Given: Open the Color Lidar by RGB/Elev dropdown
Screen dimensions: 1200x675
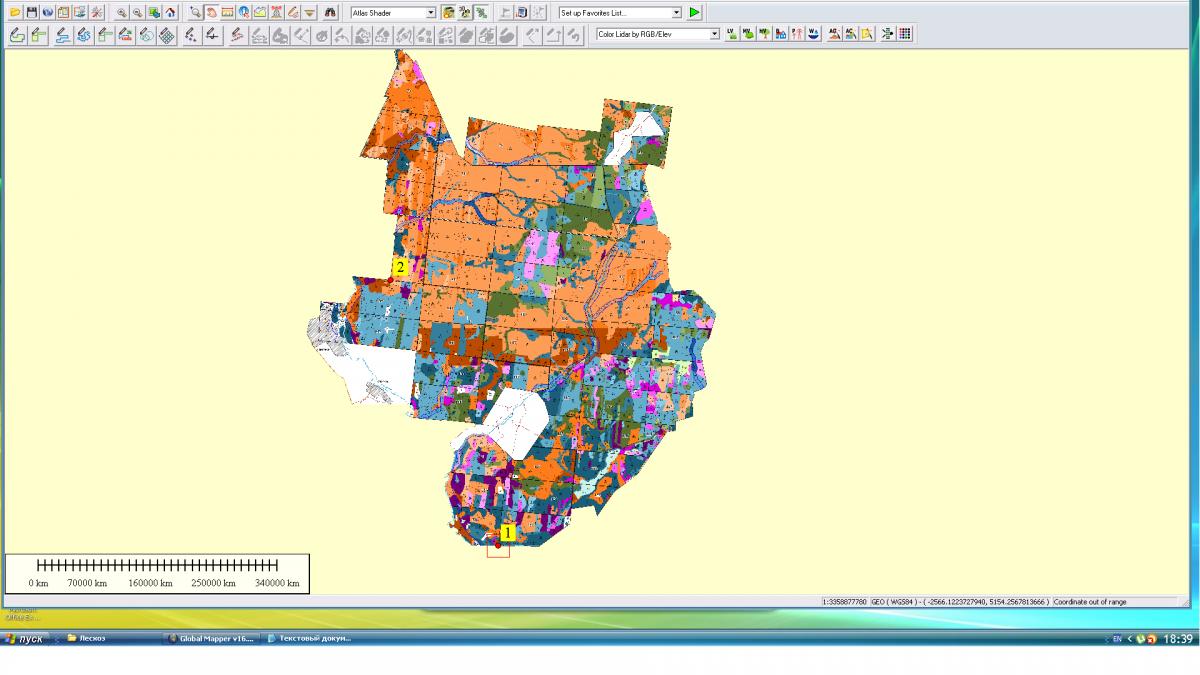Looking at the screenshot, I should pos(714,34).
